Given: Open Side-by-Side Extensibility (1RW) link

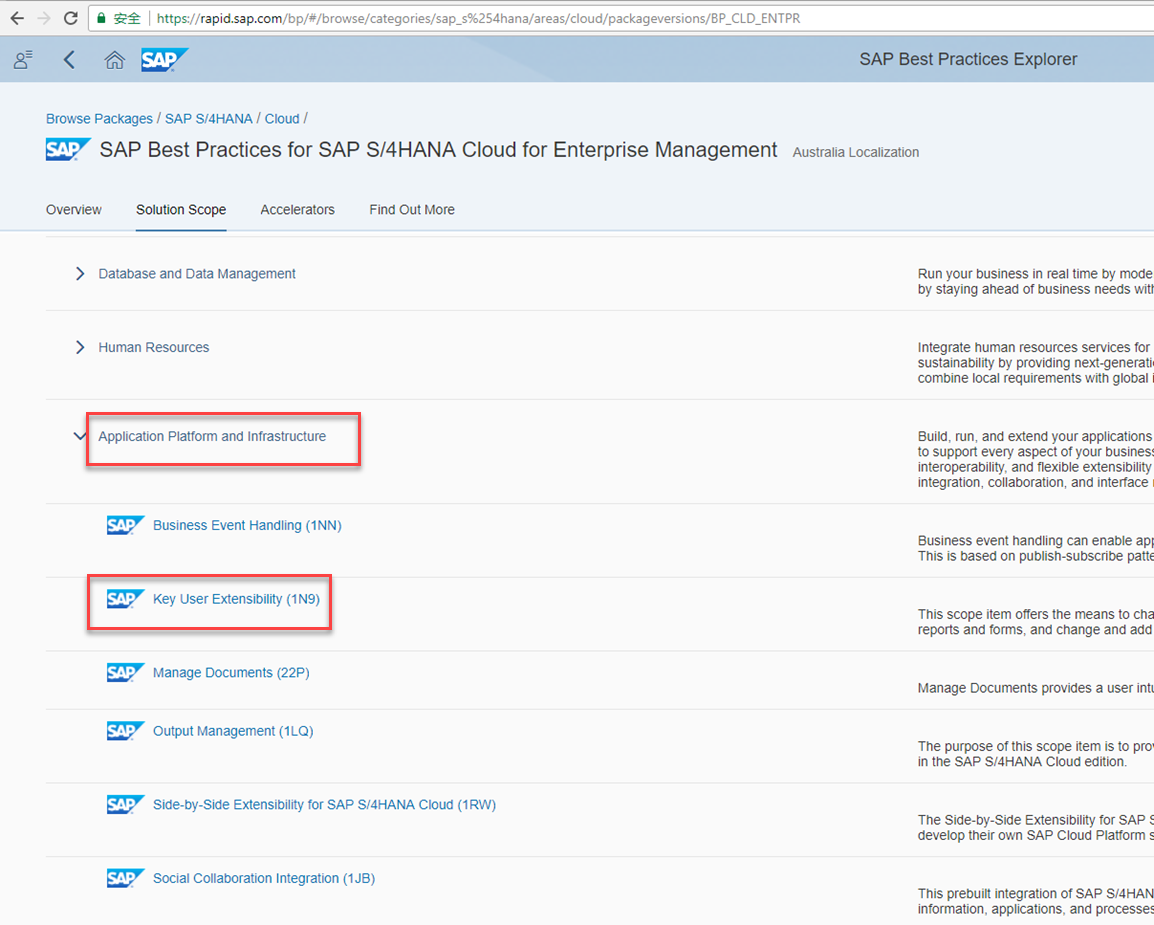Looking at the screenshot, I should tap(325, 804).
